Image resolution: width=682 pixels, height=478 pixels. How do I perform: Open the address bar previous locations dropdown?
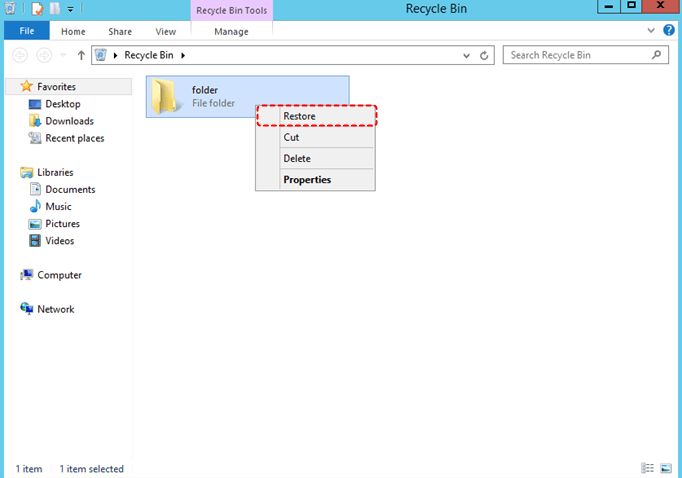click(466, 55)
